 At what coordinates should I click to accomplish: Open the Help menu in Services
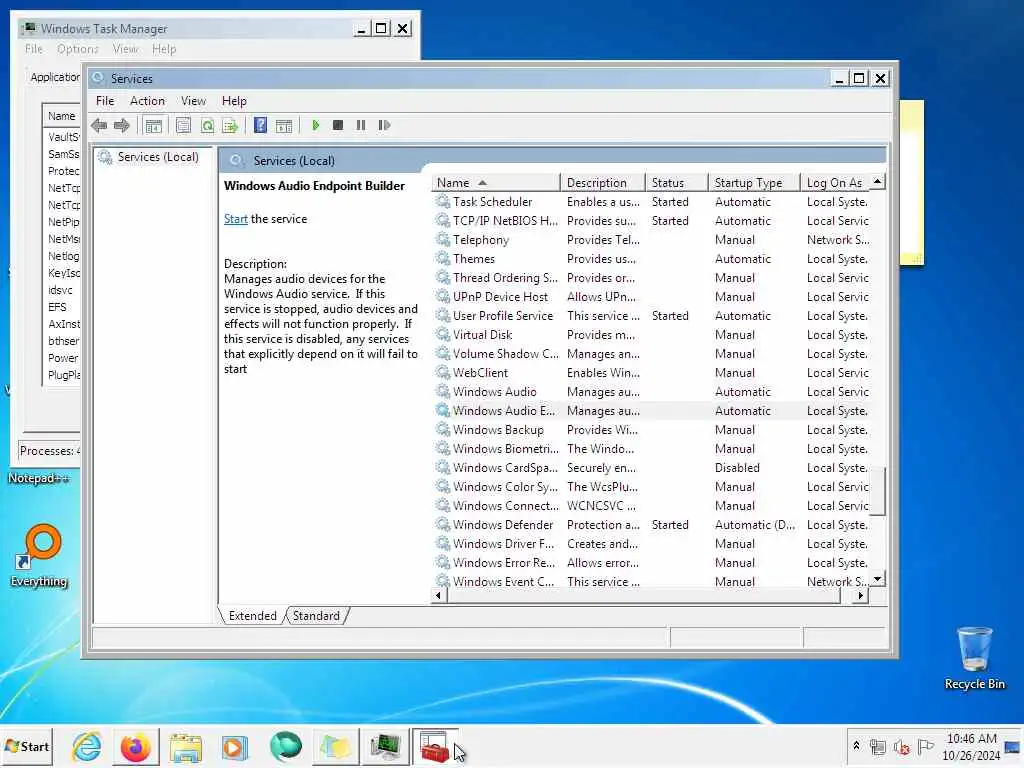234,101
